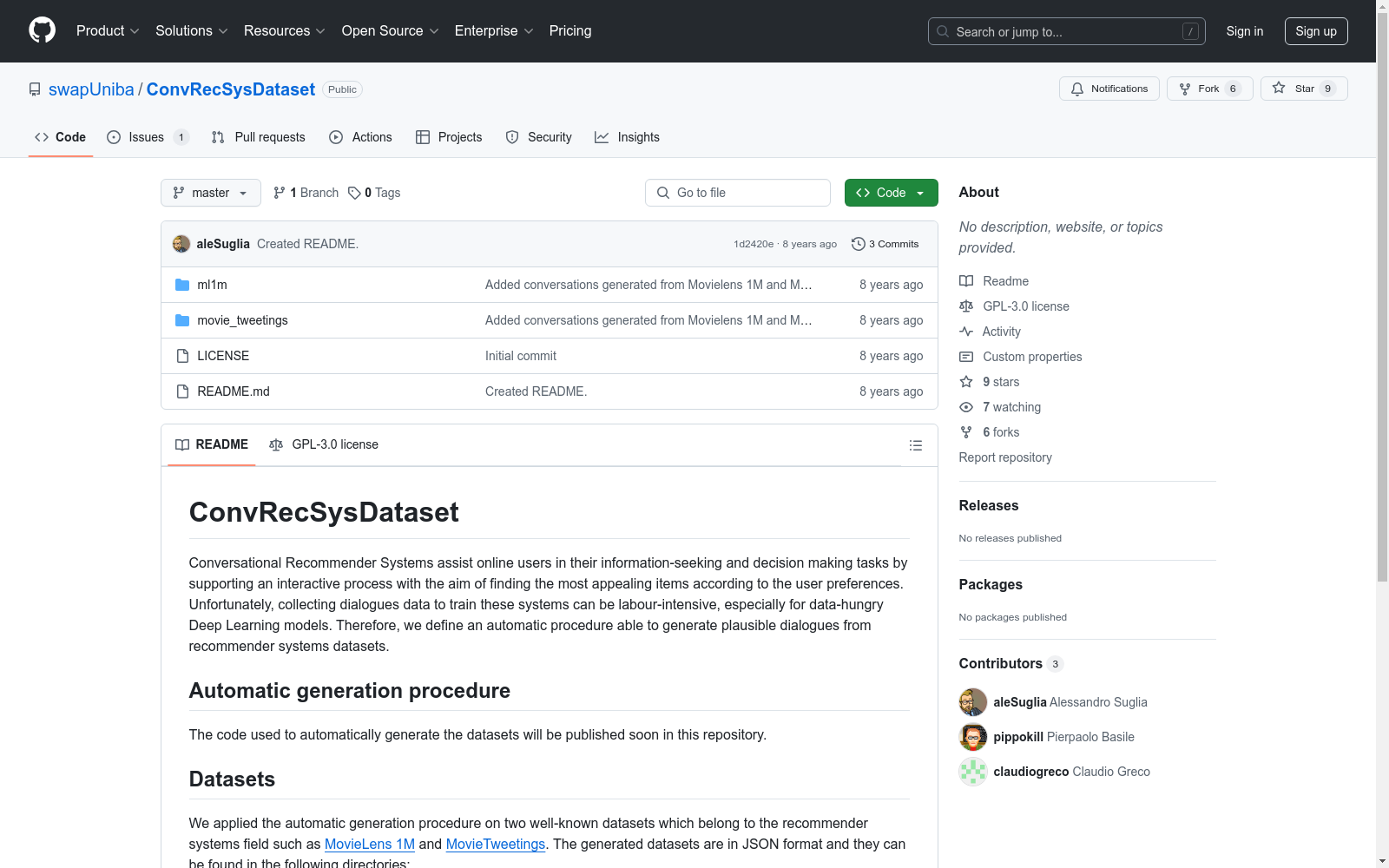Click the 3 Commits history link
Viewport: 1389px width, 868px height.
[x=885, y=244]
